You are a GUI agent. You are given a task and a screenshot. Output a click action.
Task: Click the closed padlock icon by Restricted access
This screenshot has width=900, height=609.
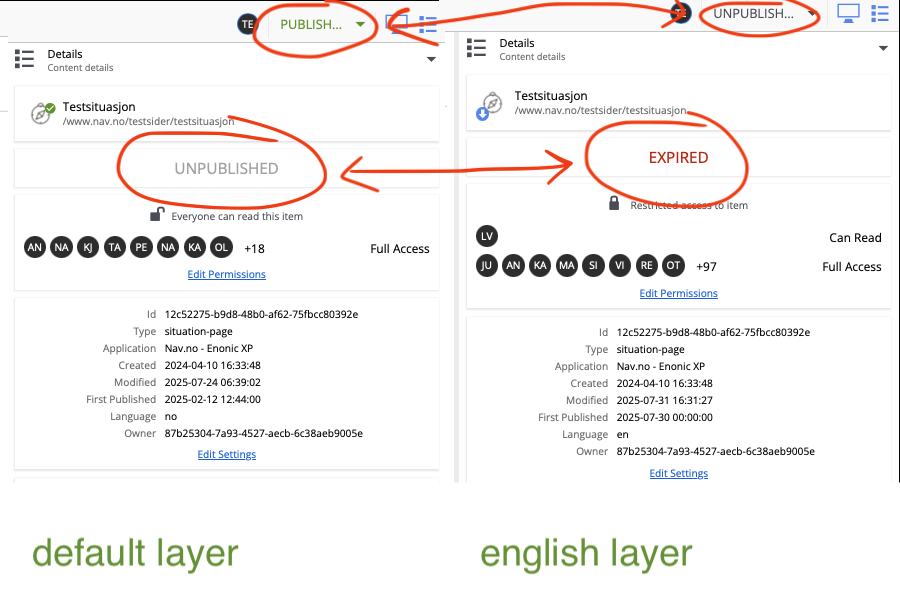click(614, 203)
